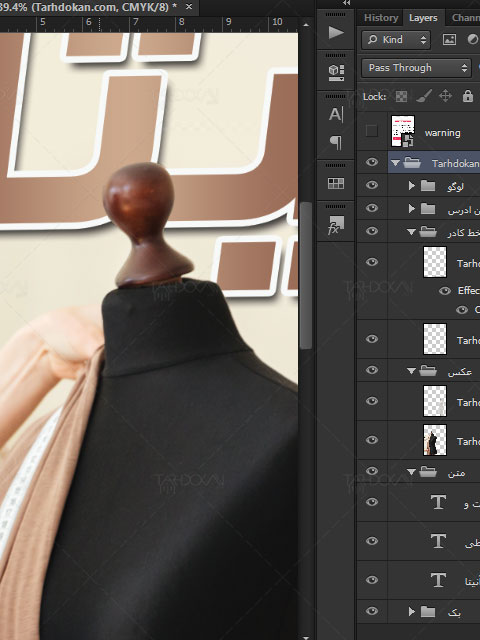Screen dimensions: 480x640
Task: Click the خط کادر group folder icon
Action: tap(428, 231)
